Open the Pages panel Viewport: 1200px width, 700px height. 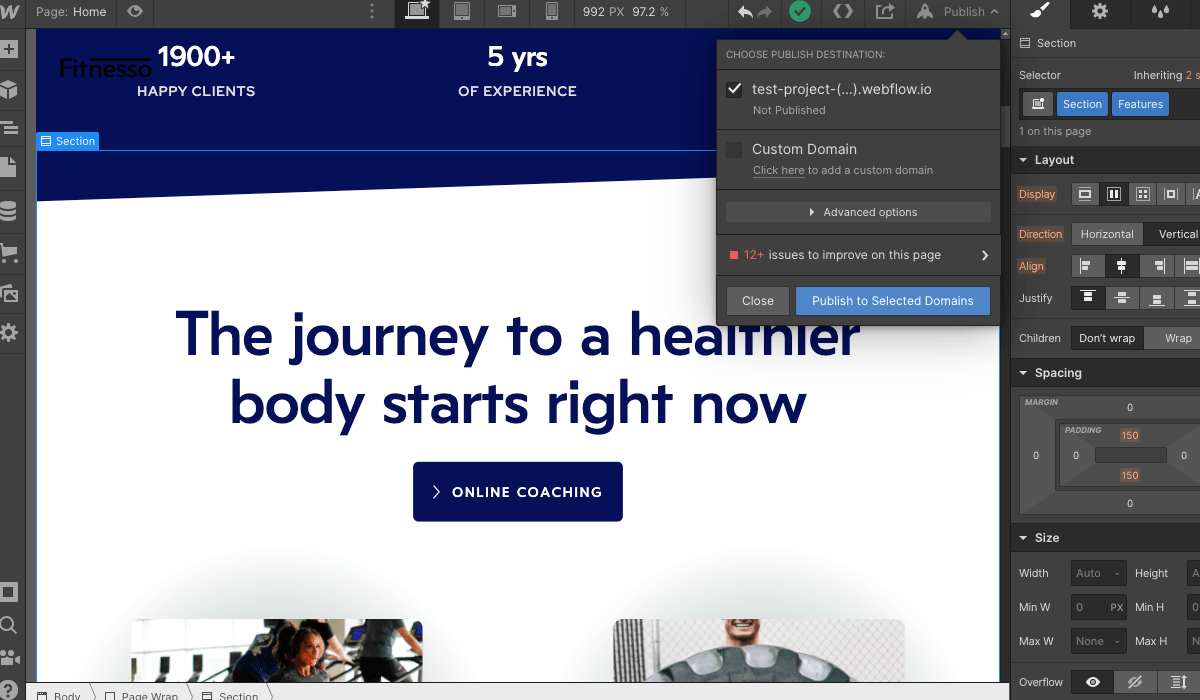coord(9,166)
